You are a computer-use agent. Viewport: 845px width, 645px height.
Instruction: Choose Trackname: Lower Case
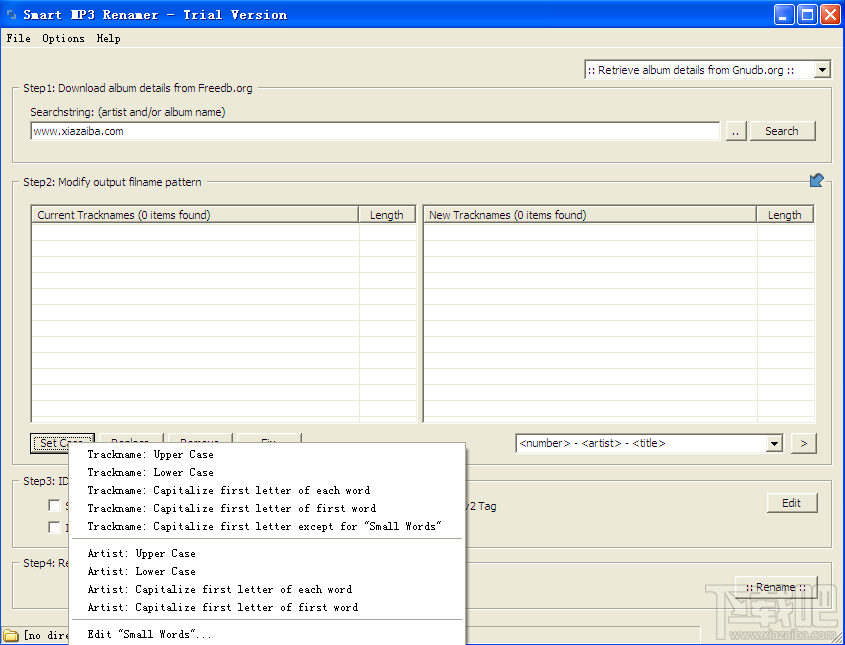coord(267,472)
